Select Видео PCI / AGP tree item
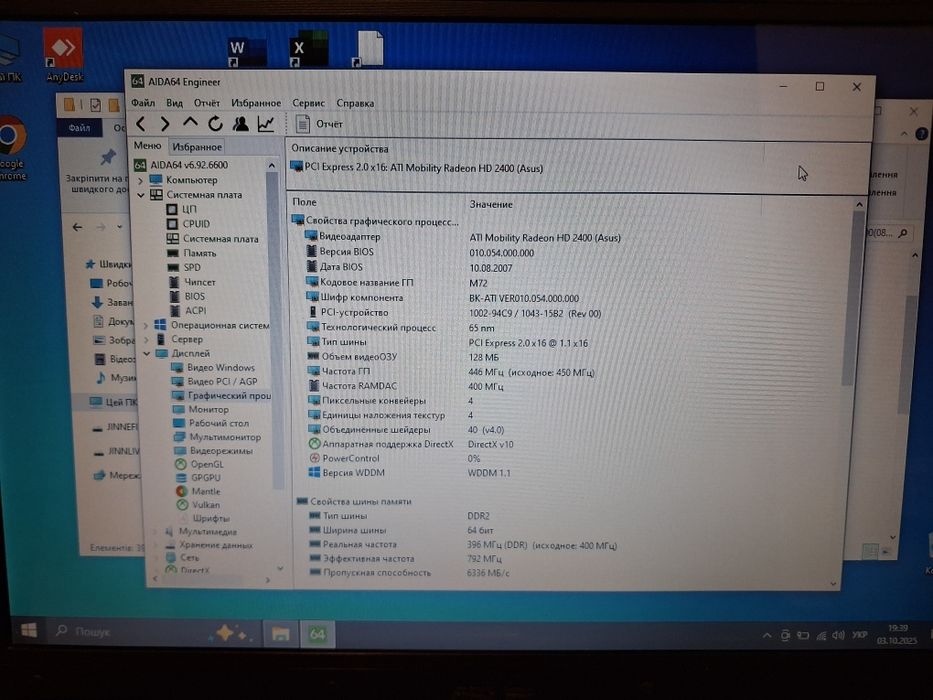 tap(214, 382)
